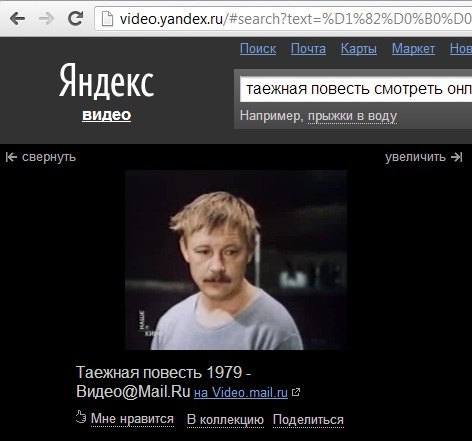Screen dimensions: 472x441
Task: Click the Таежная повесть video thumbnail
Action: 236,260
